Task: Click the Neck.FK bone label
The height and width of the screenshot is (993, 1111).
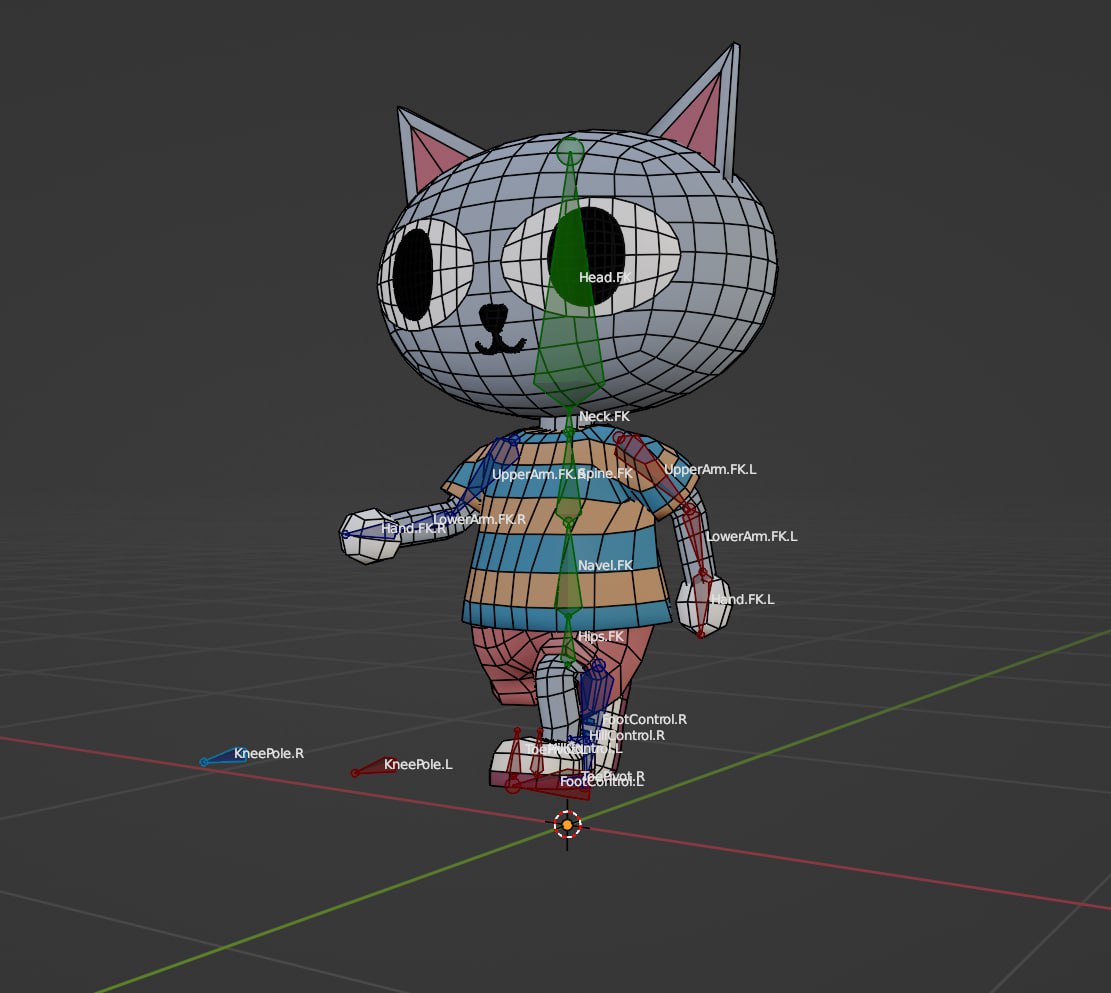Action: pyautogui.click(x=604, y=416)
